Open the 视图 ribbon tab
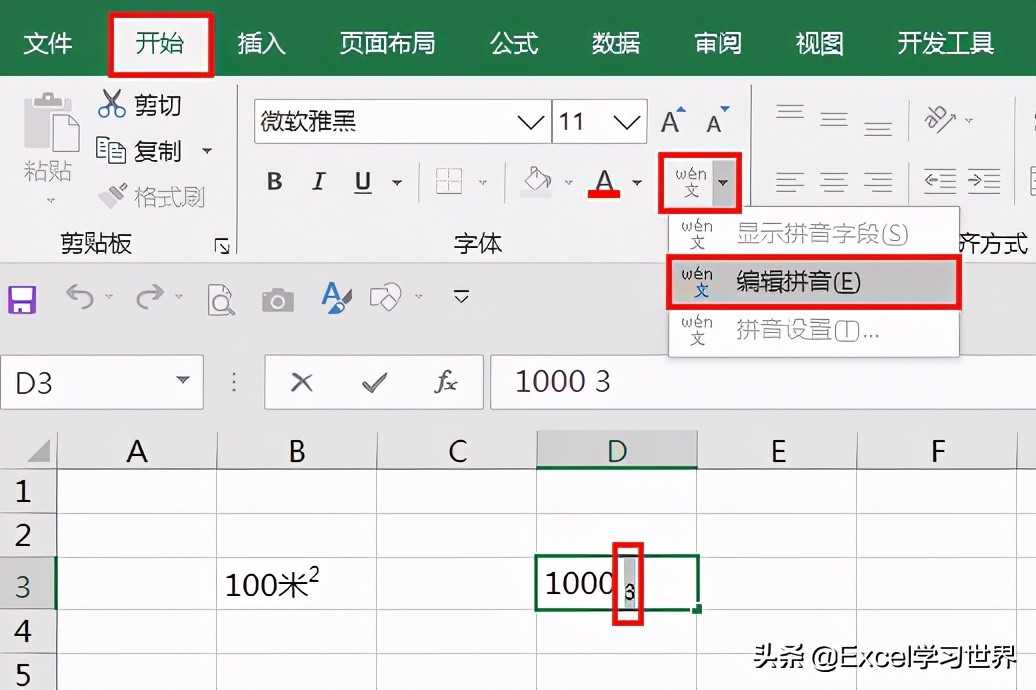1036x690 pixels. pyautogui.click(x=819, y=44)
